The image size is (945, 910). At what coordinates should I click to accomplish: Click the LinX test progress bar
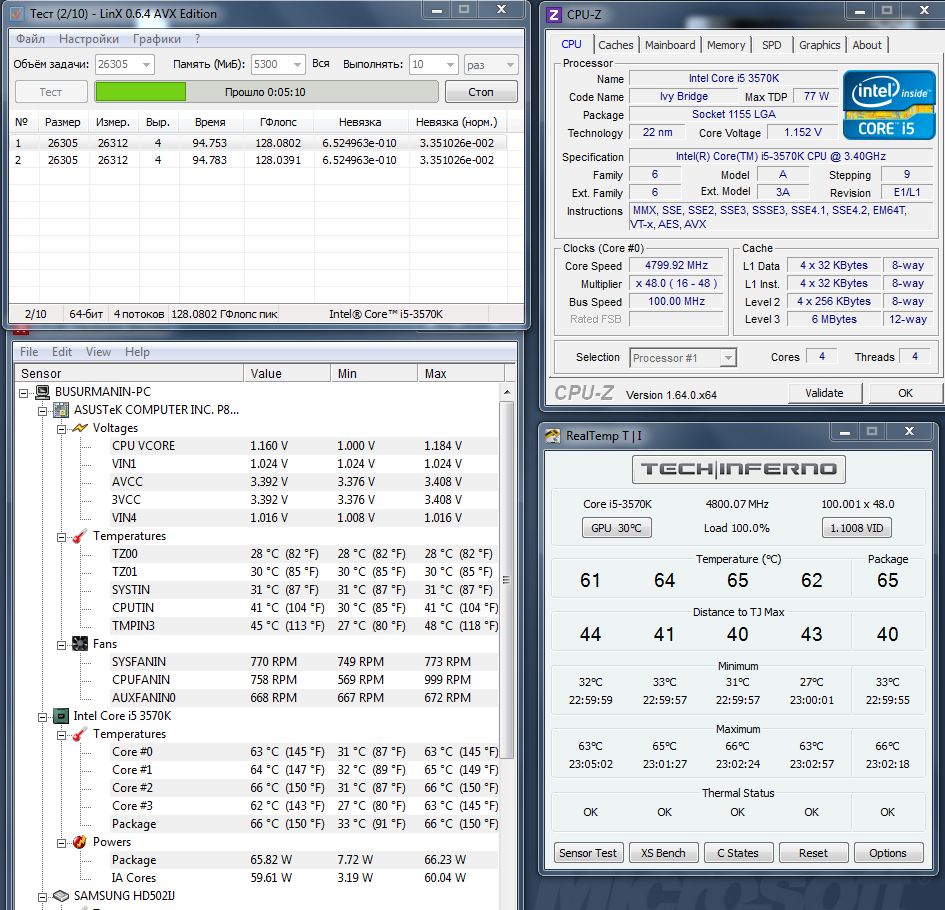266,92
